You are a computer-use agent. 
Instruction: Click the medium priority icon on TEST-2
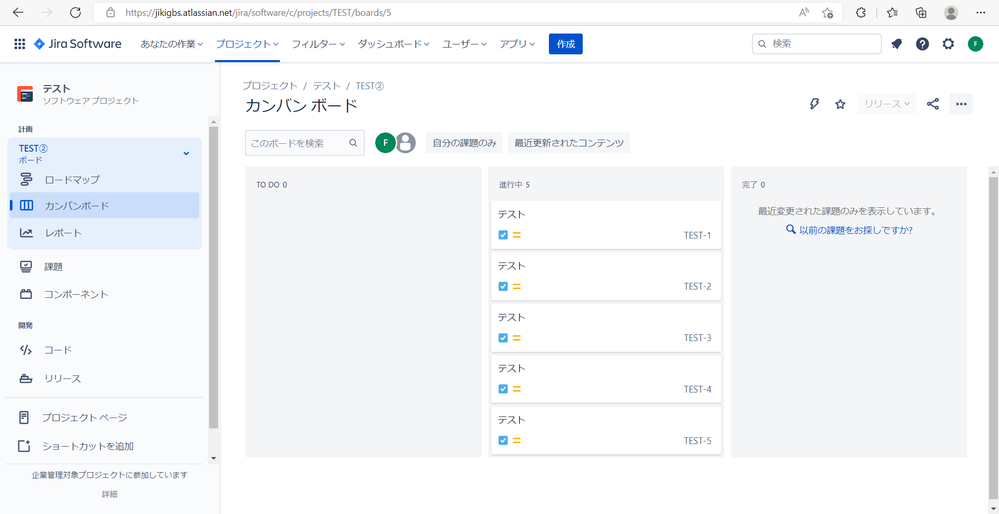[517, 287]
